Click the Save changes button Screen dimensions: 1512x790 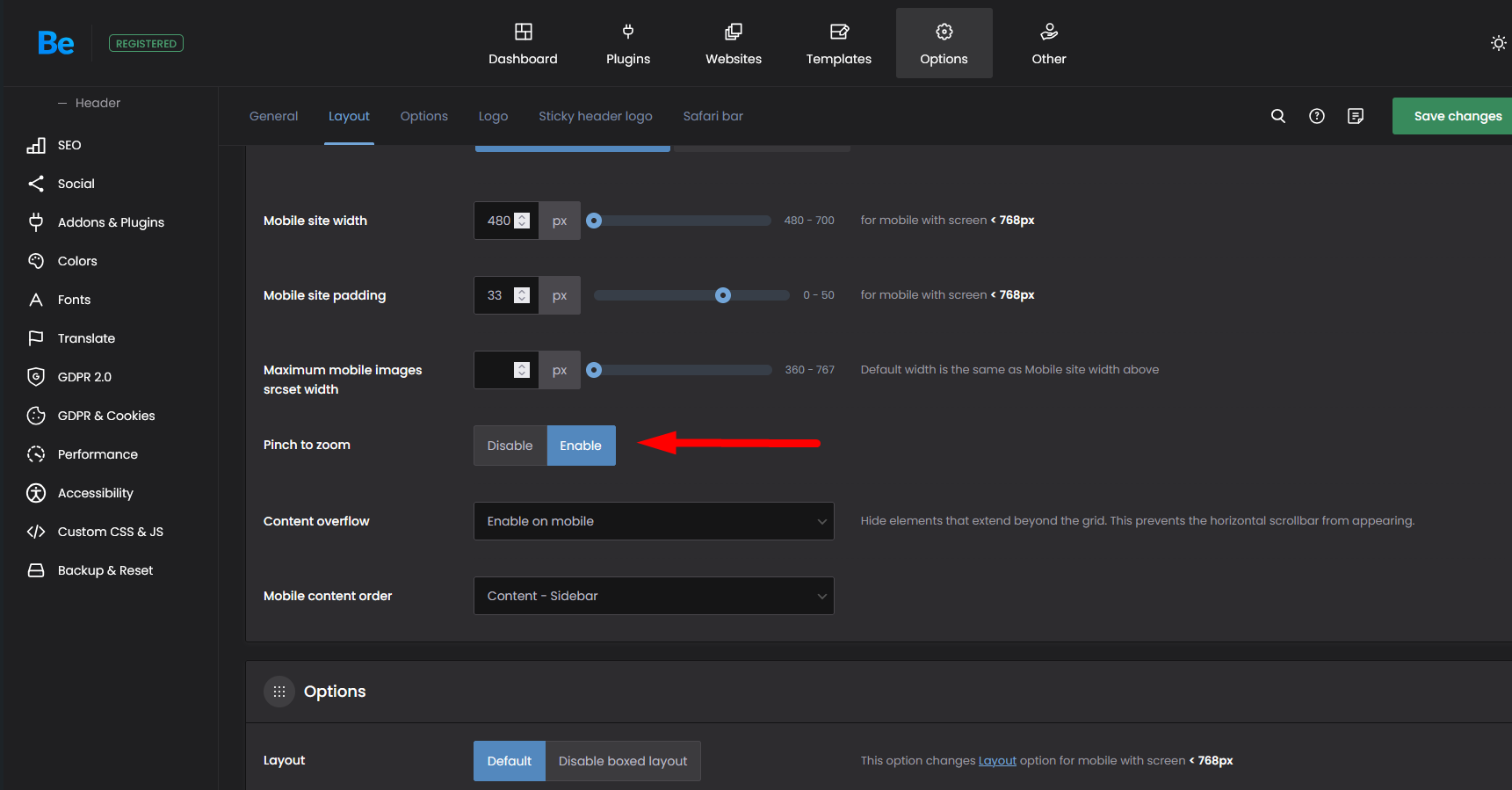1457,116
